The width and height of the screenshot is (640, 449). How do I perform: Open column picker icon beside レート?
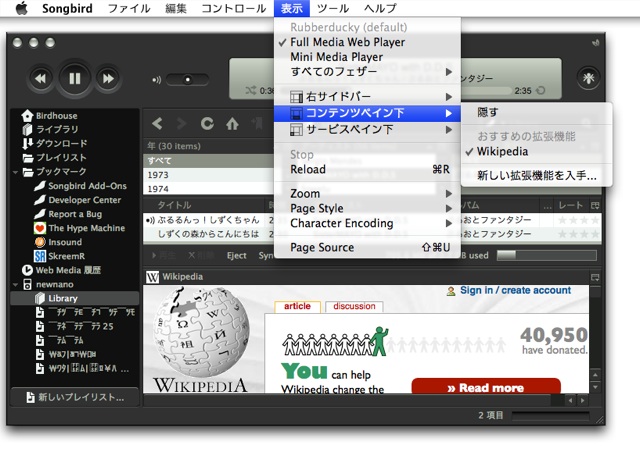(595, 205)
